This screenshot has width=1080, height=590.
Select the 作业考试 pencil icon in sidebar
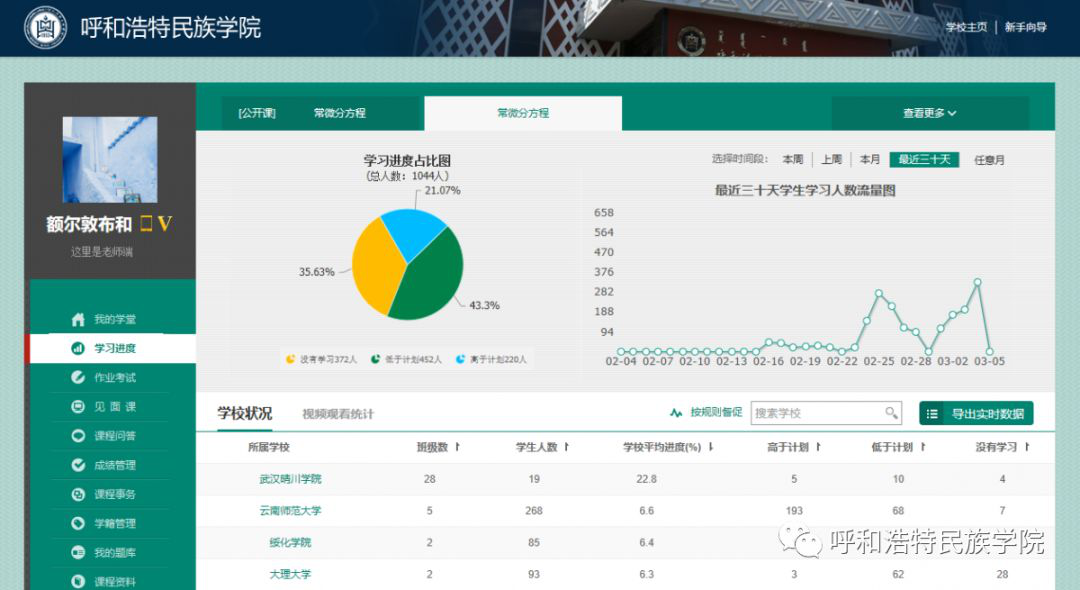[x=78, y=378]
